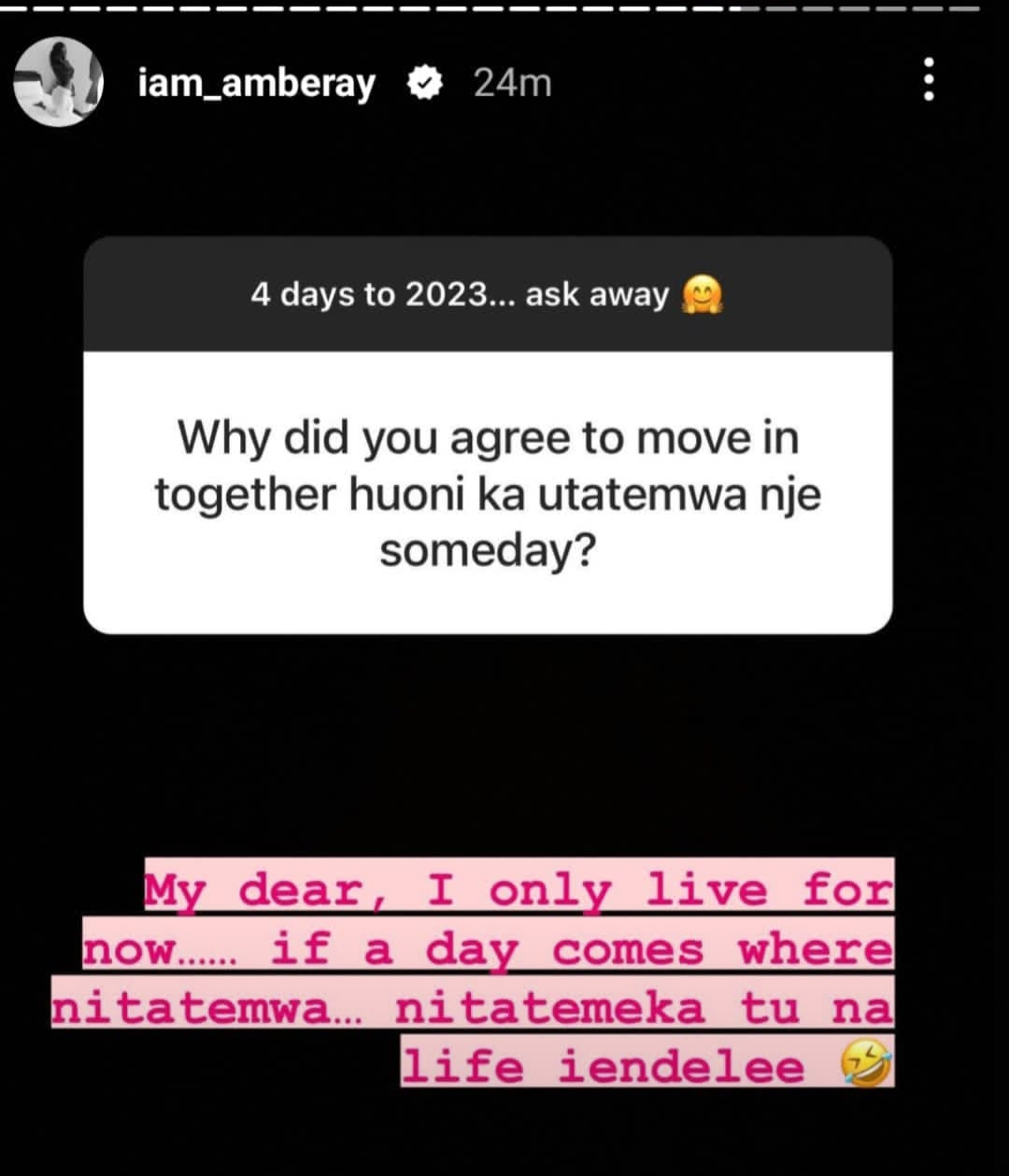
Task: Tap the rolling laughing emoji after iendelee
Action: point(865,1067)
